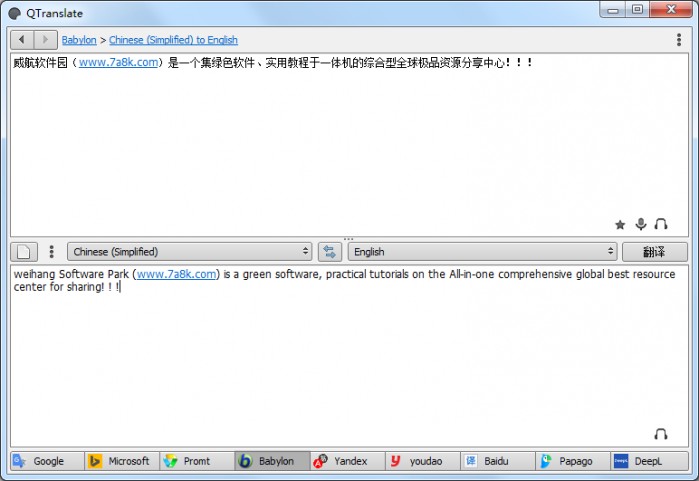
Task: Switch to Yandex translation service
Action: [x=347, y=461]
